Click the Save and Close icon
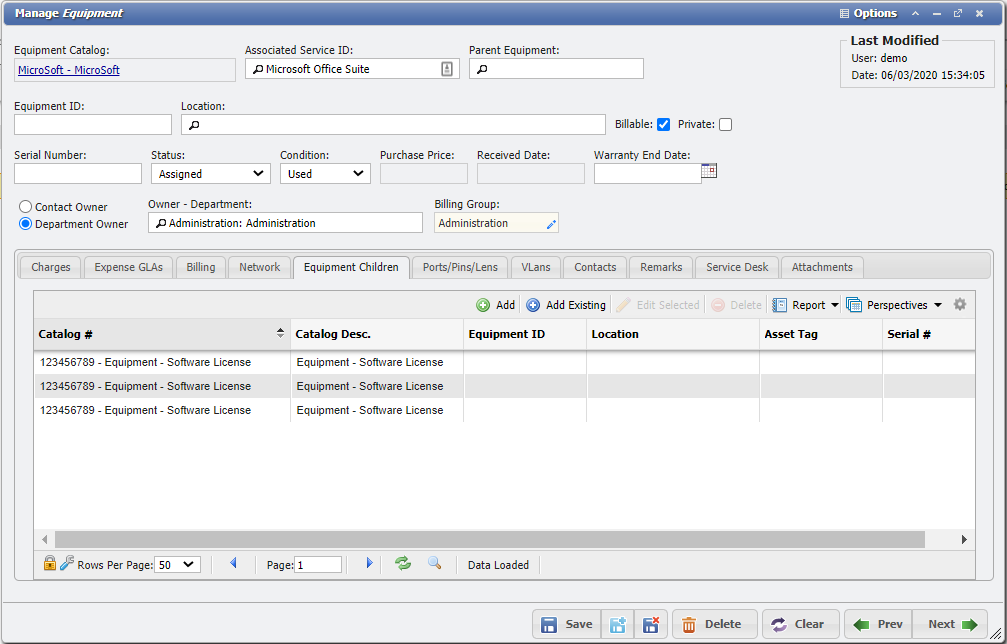 click(x=650, y=625)
